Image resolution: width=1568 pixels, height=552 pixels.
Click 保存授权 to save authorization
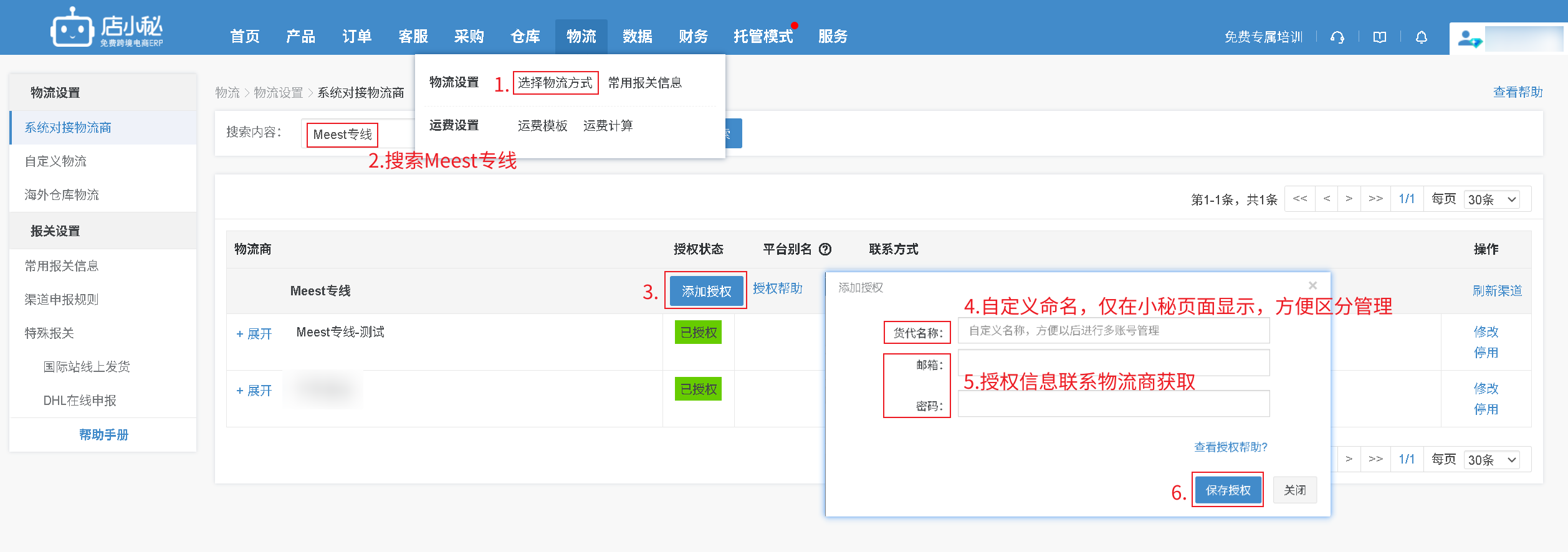click(x=1227, y=490)
